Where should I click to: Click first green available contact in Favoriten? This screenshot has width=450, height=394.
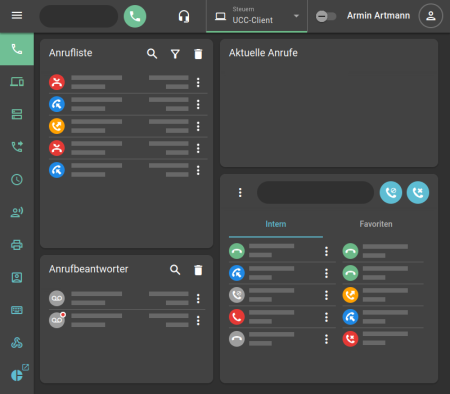[350, 251]
